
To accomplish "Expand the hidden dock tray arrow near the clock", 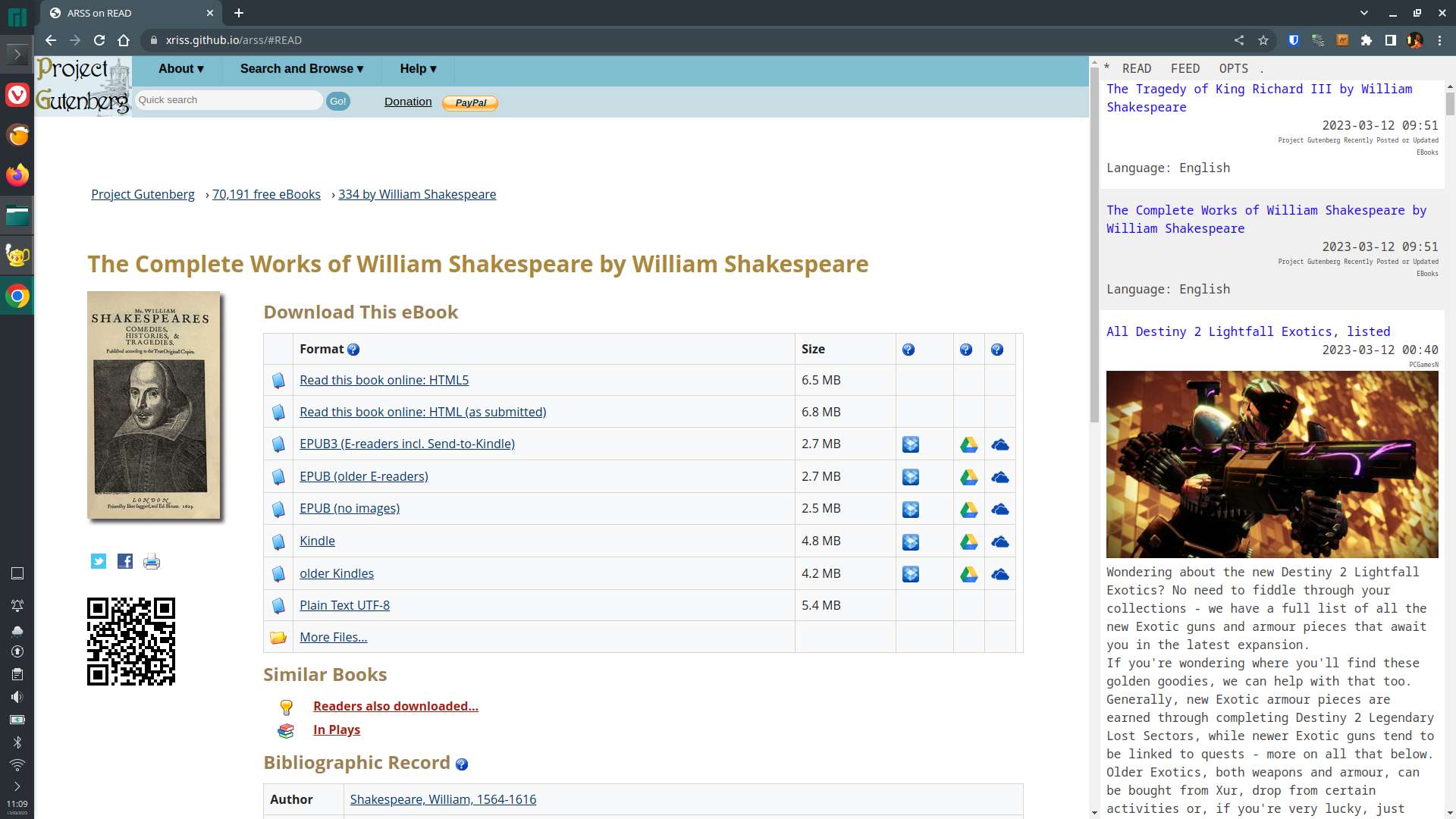I will tap(17, 786).
